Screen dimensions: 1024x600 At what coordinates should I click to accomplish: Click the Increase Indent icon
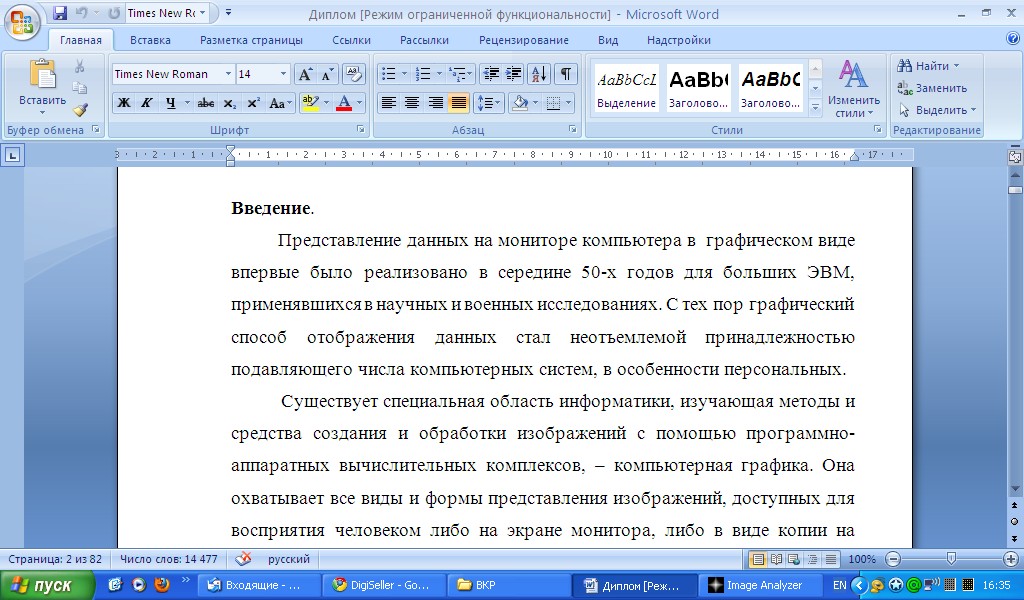tap(513, 74)
